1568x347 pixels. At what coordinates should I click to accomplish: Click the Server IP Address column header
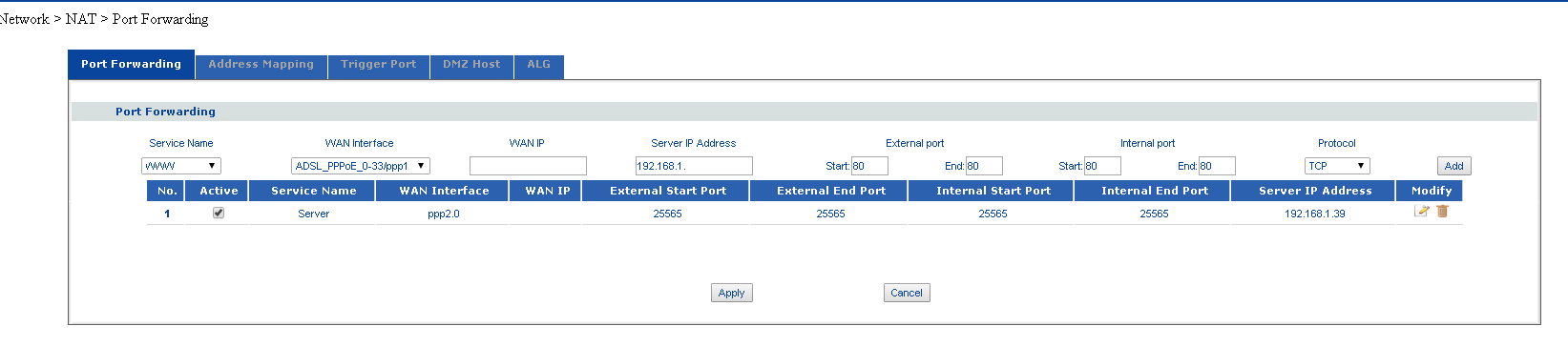point(1315,191)
